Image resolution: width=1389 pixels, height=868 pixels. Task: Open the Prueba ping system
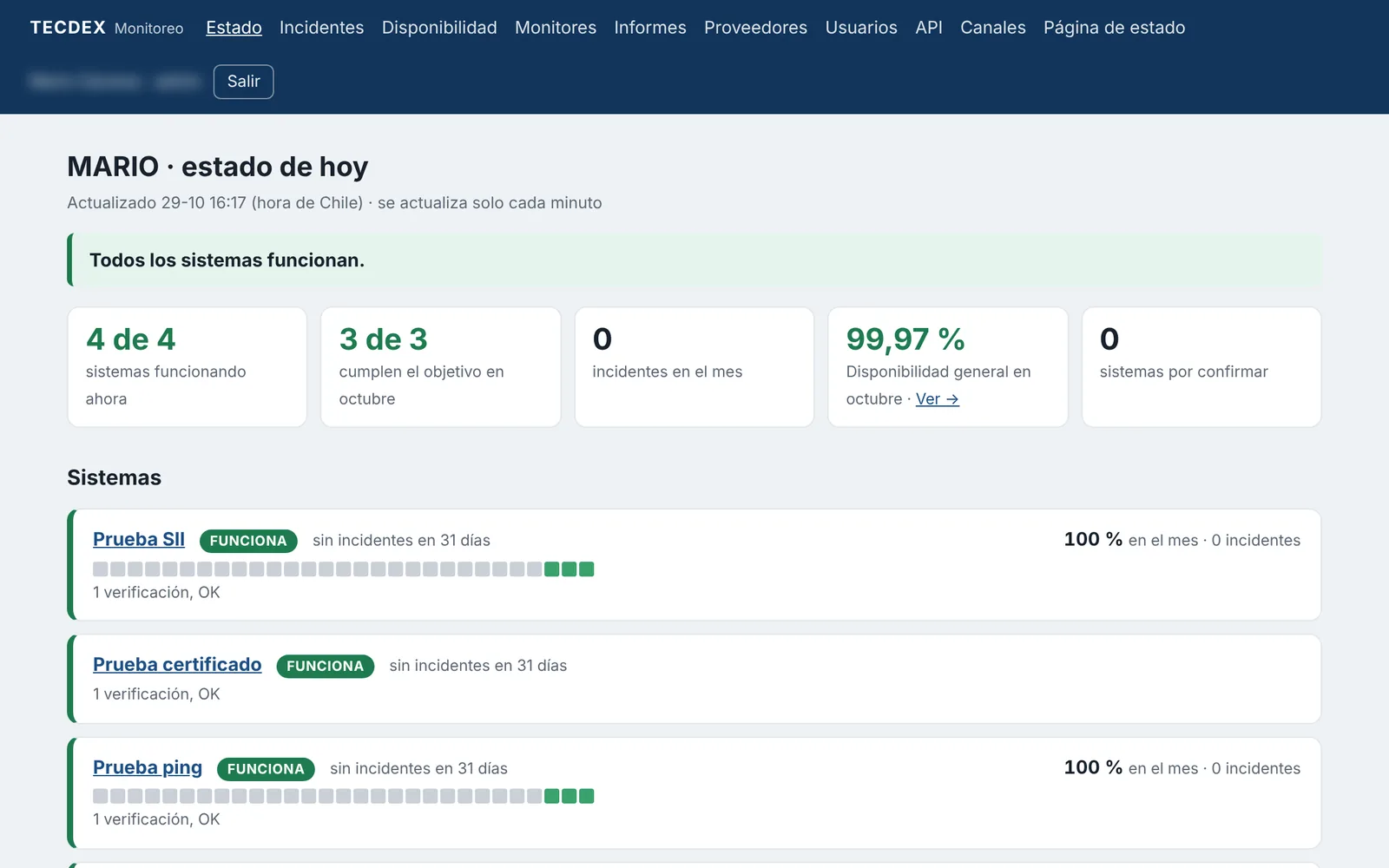(148, 767)
